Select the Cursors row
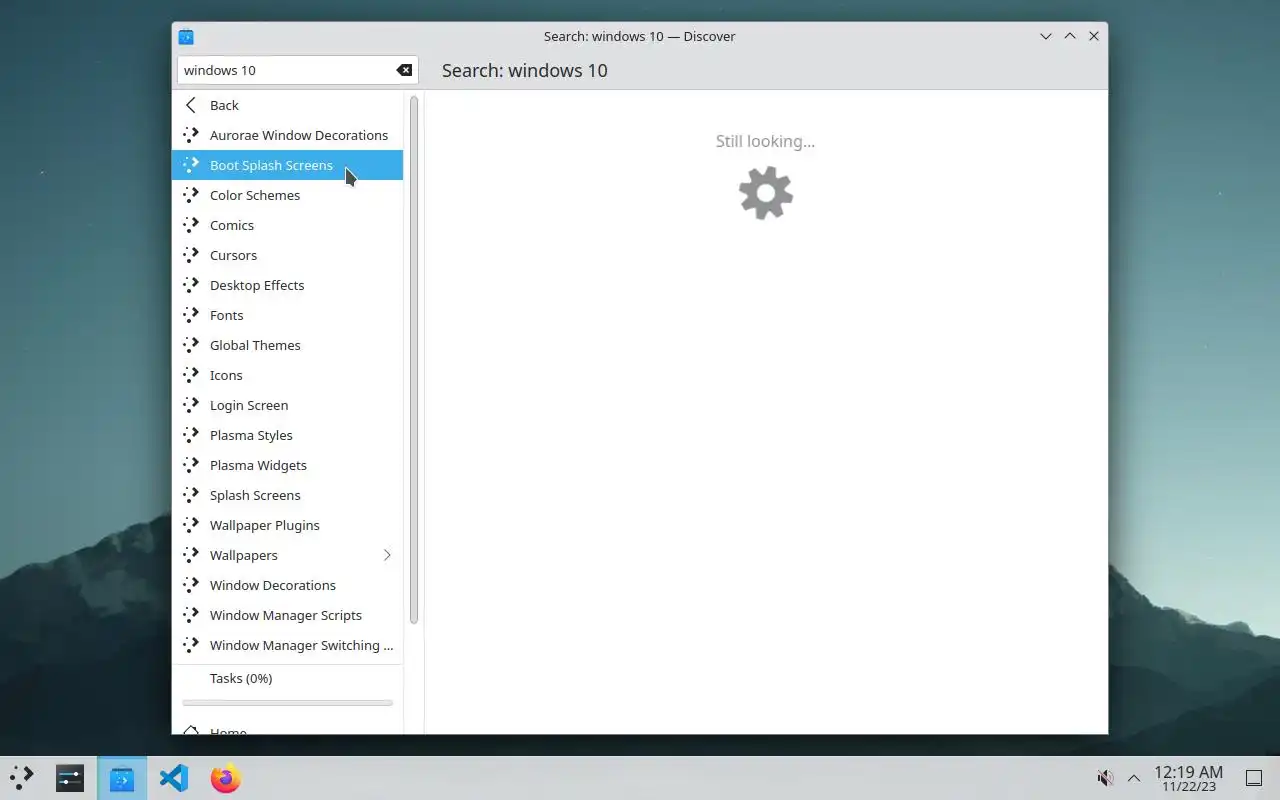1280x800 pixels. click(288, 255)
